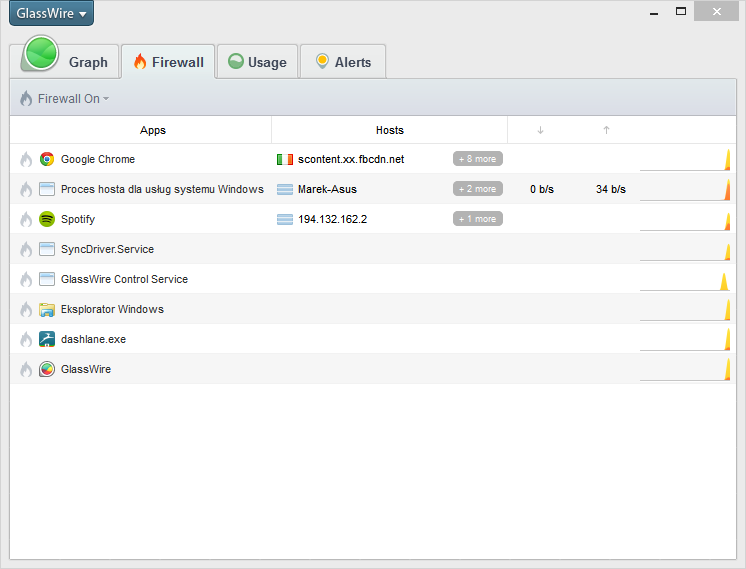The height and width of the screenshot is (569, 746).
Task: Open Google Chrome traffic mini graph
Action: [685, 159]
